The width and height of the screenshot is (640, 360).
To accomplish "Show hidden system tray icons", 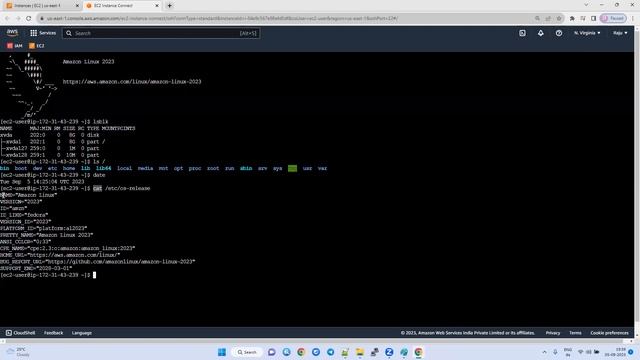I will point(544,352).
